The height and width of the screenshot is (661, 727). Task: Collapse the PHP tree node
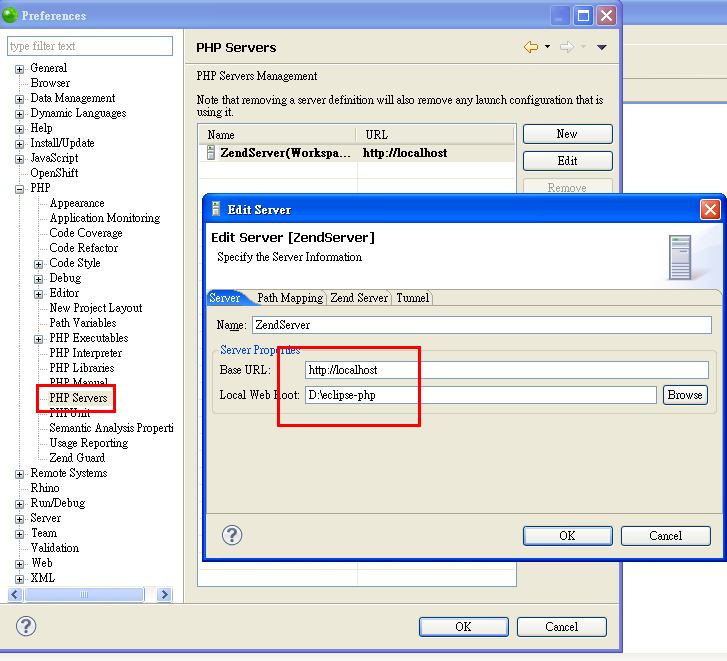tap(19, 189)
